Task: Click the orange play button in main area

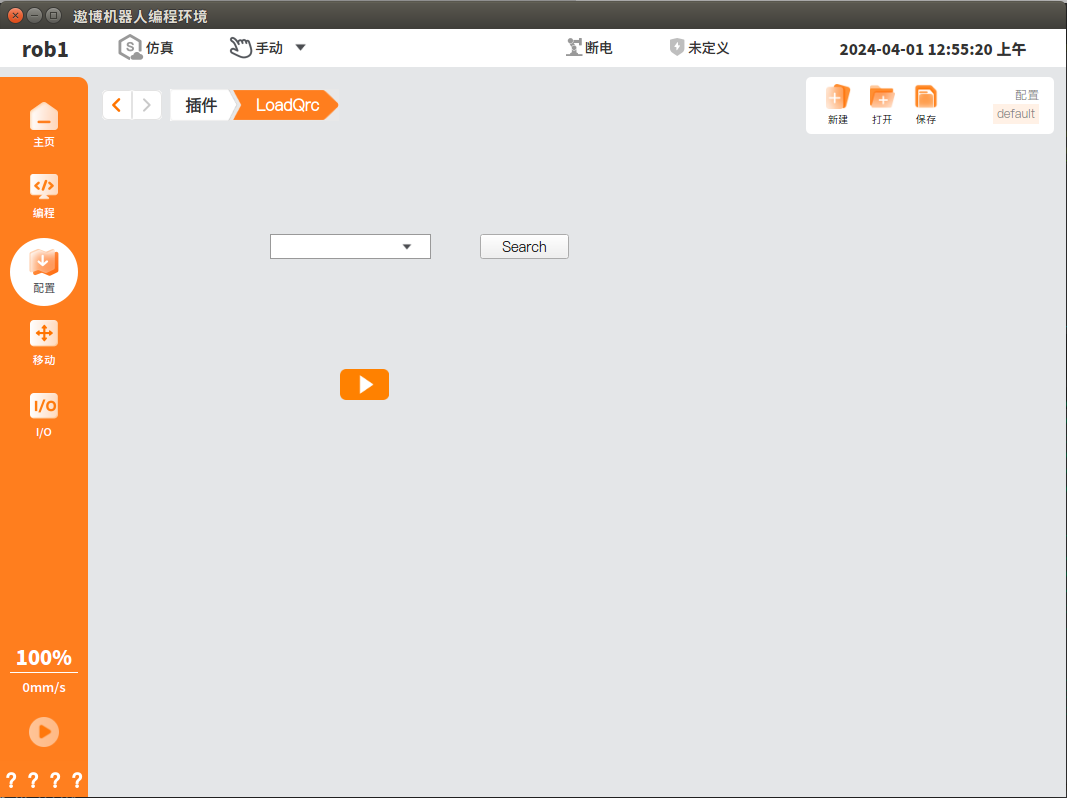Action: (x=365, y=384)
